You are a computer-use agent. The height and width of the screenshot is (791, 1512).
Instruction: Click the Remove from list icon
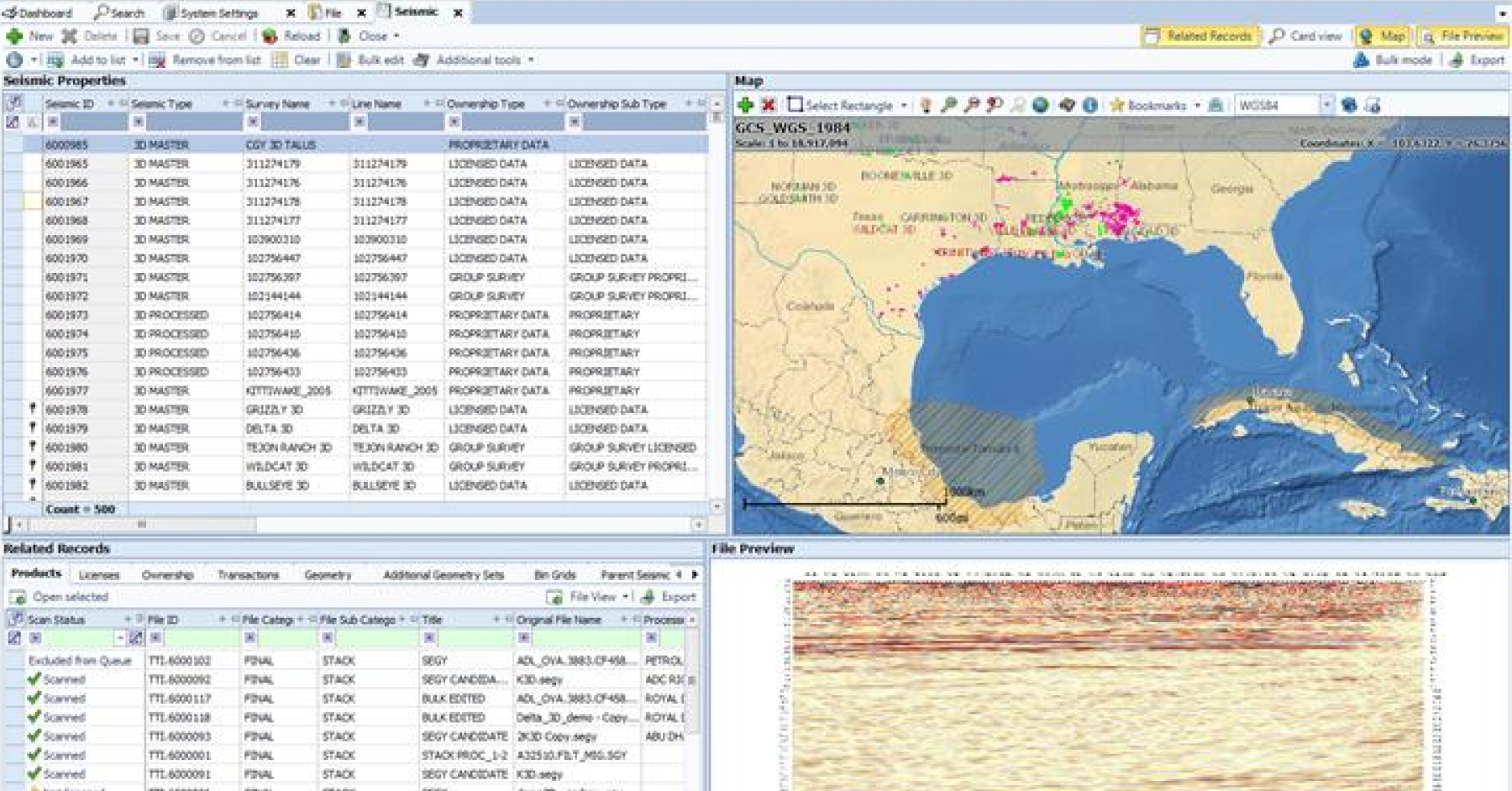[x=157, y=60]
